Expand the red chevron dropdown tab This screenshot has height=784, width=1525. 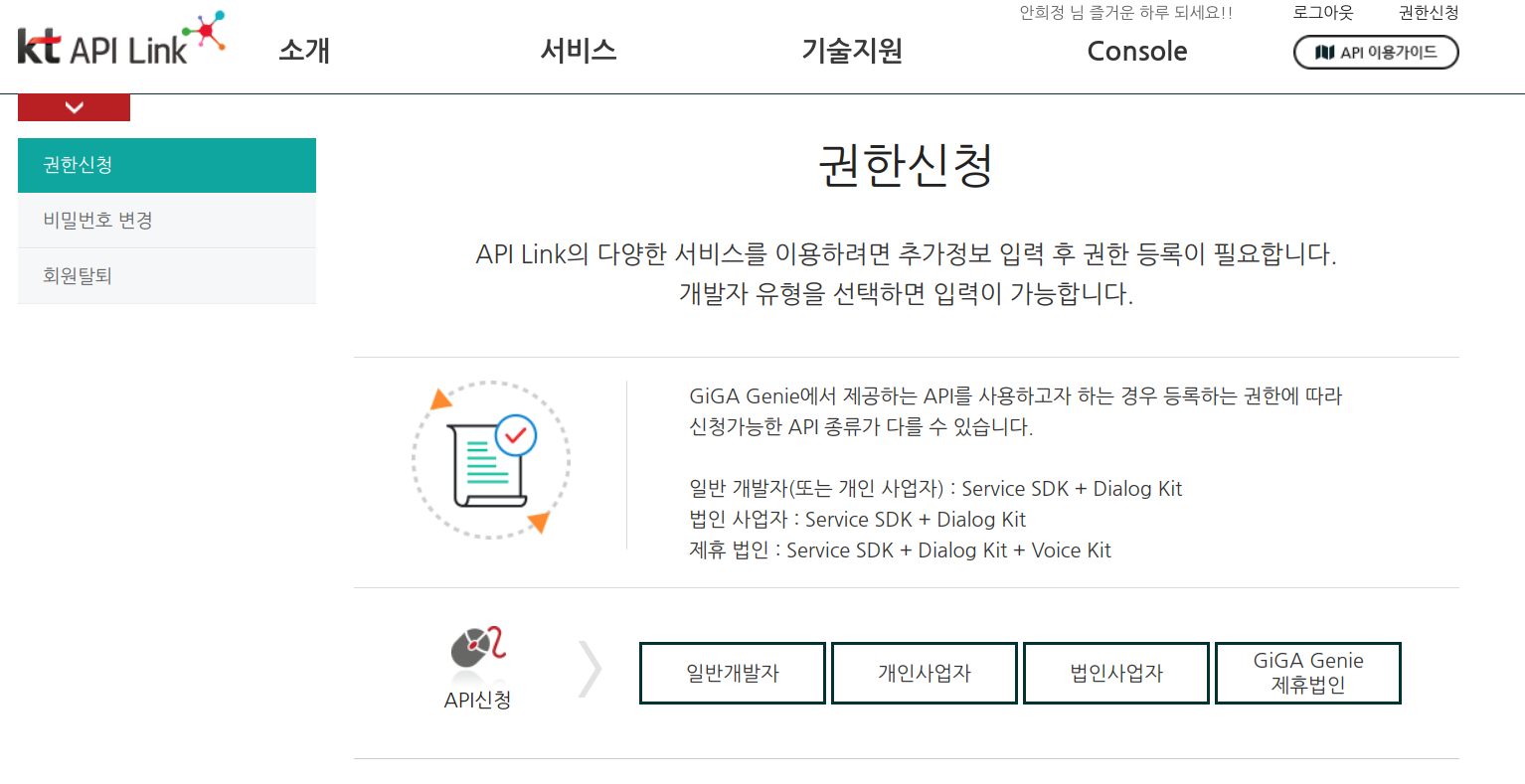point(74,107)
